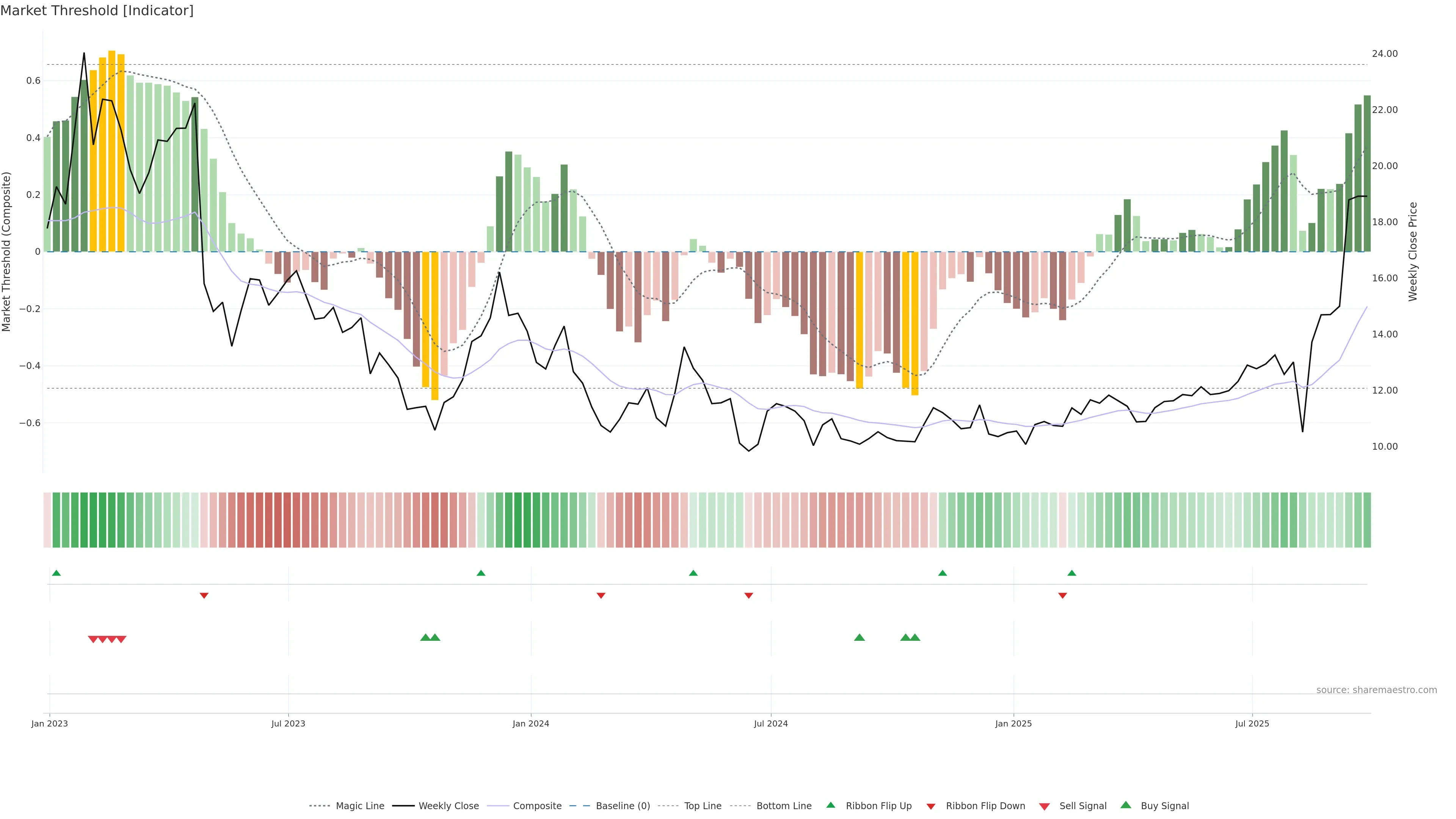Click the Ribbon Flip Down legend label
Image resolution: width=1456 pixels, height=819 pixels.
click(985, 805)
